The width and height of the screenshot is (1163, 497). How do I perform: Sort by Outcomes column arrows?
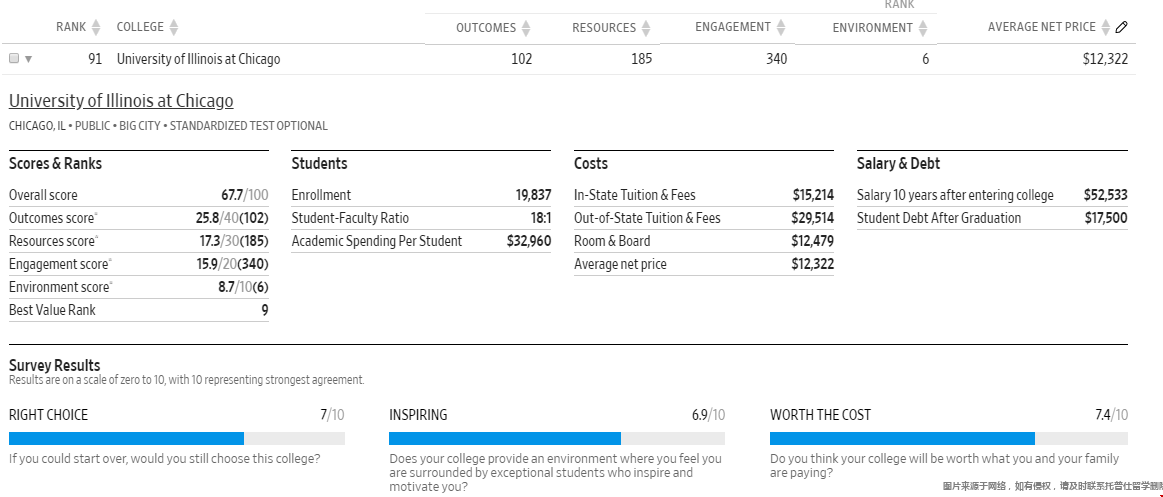point(526,28)
